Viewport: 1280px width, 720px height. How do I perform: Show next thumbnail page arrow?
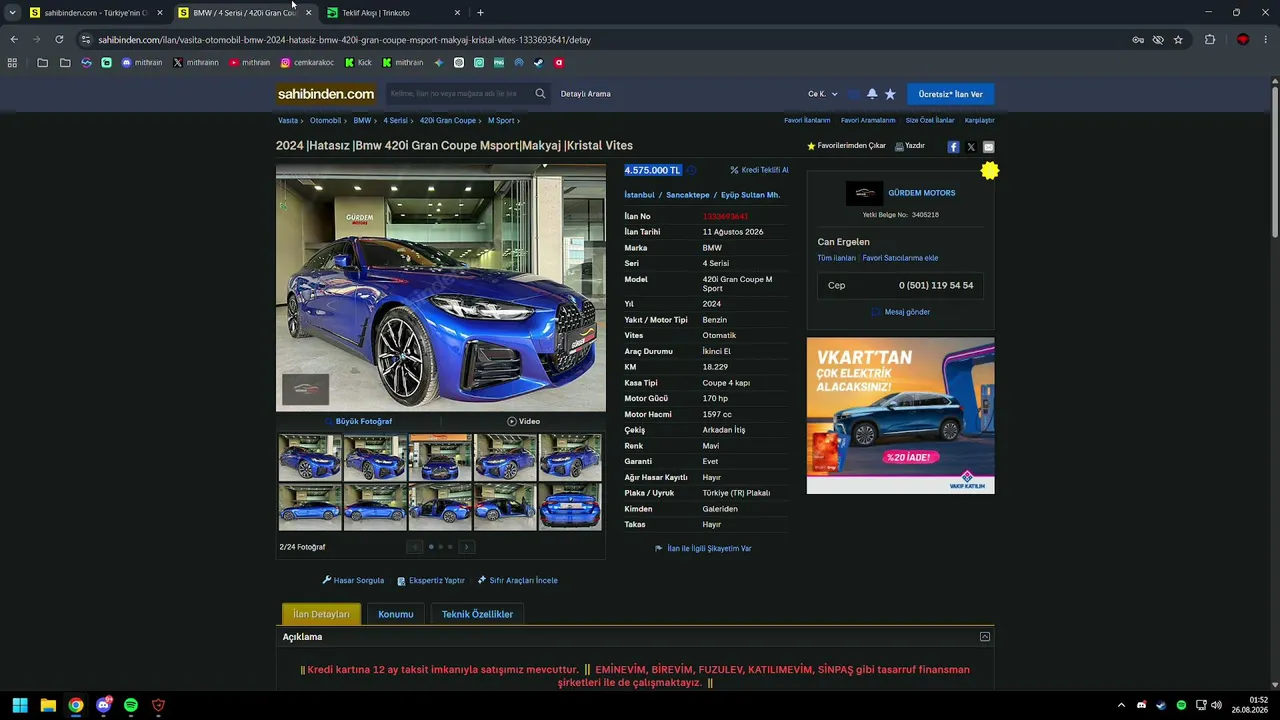(466, 547)
